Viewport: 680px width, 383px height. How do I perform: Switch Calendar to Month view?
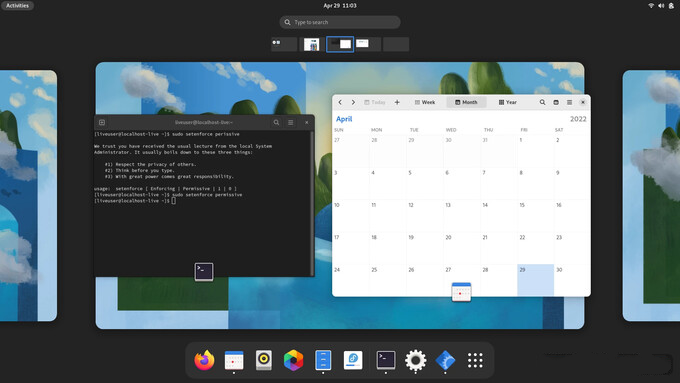click(x=466, y=102)
